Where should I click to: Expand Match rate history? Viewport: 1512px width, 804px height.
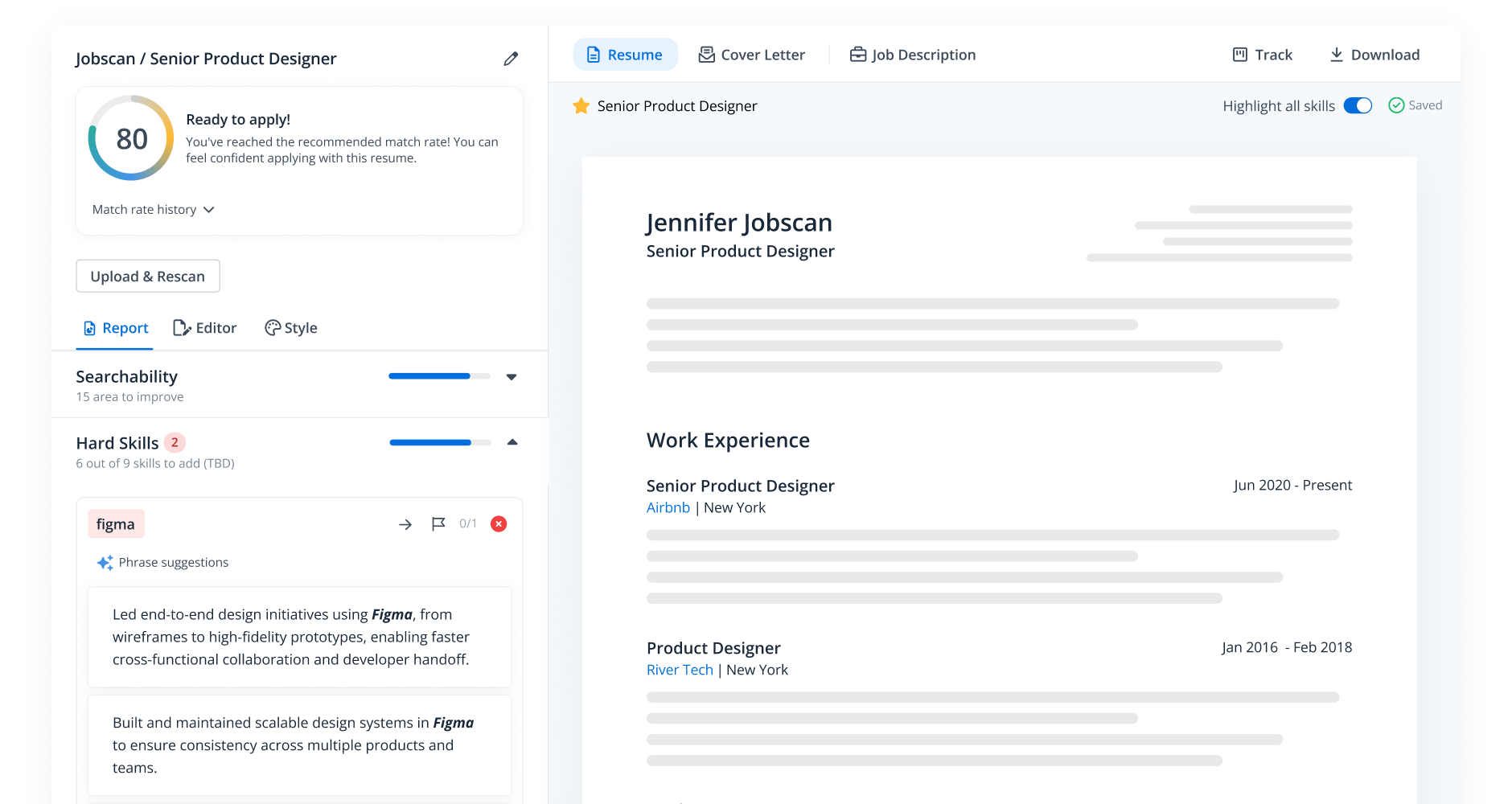coord(153,210)
